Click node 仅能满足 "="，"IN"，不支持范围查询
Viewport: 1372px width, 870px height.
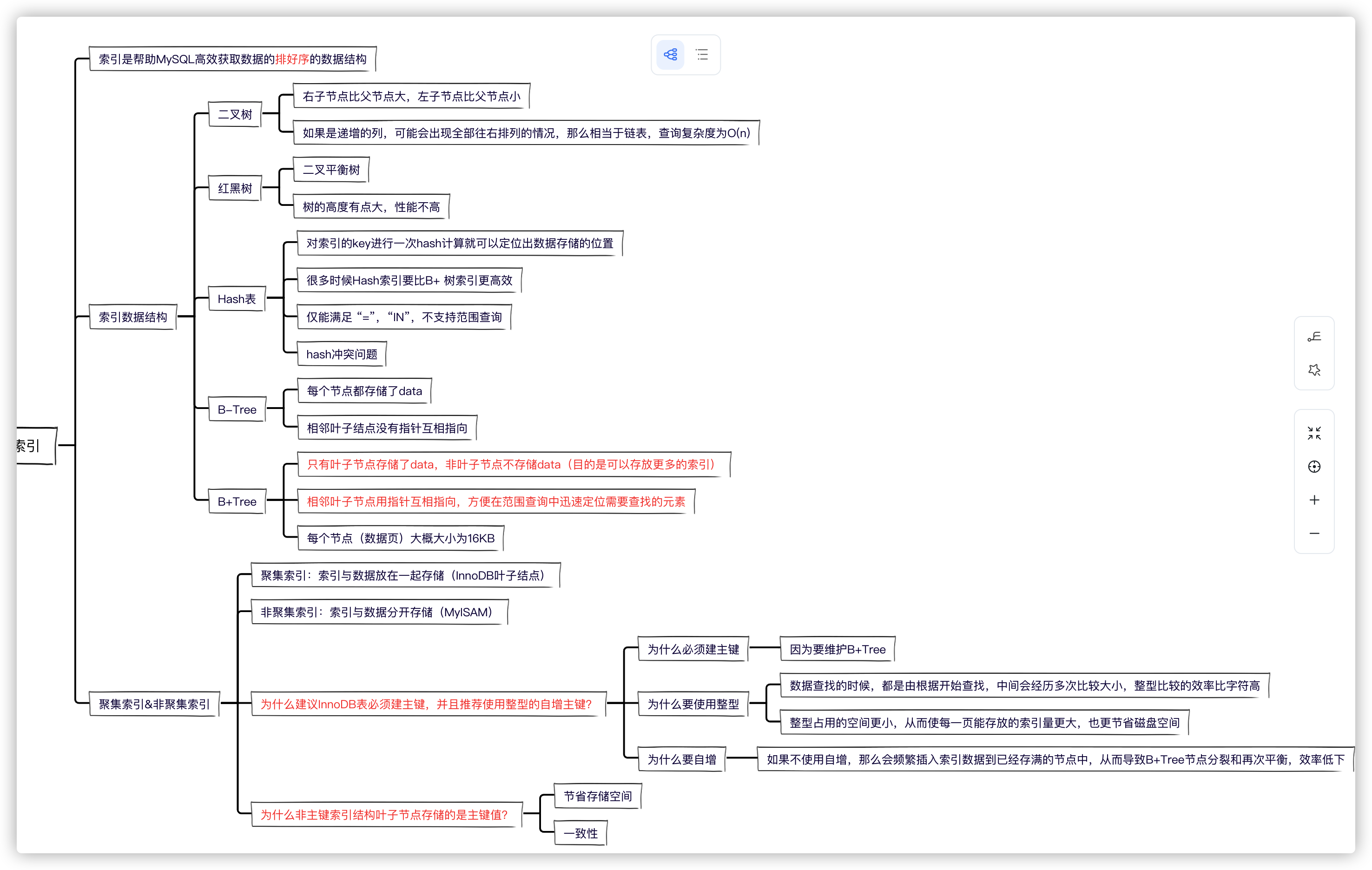[x=404, y=317]
